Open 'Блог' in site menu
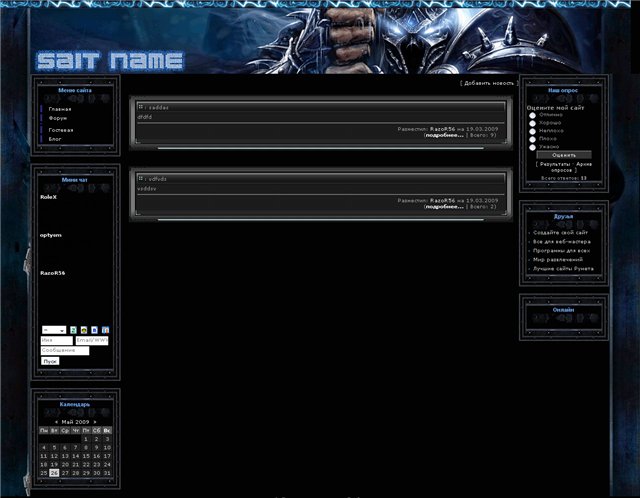640x498 pixels. pos(55,139)
